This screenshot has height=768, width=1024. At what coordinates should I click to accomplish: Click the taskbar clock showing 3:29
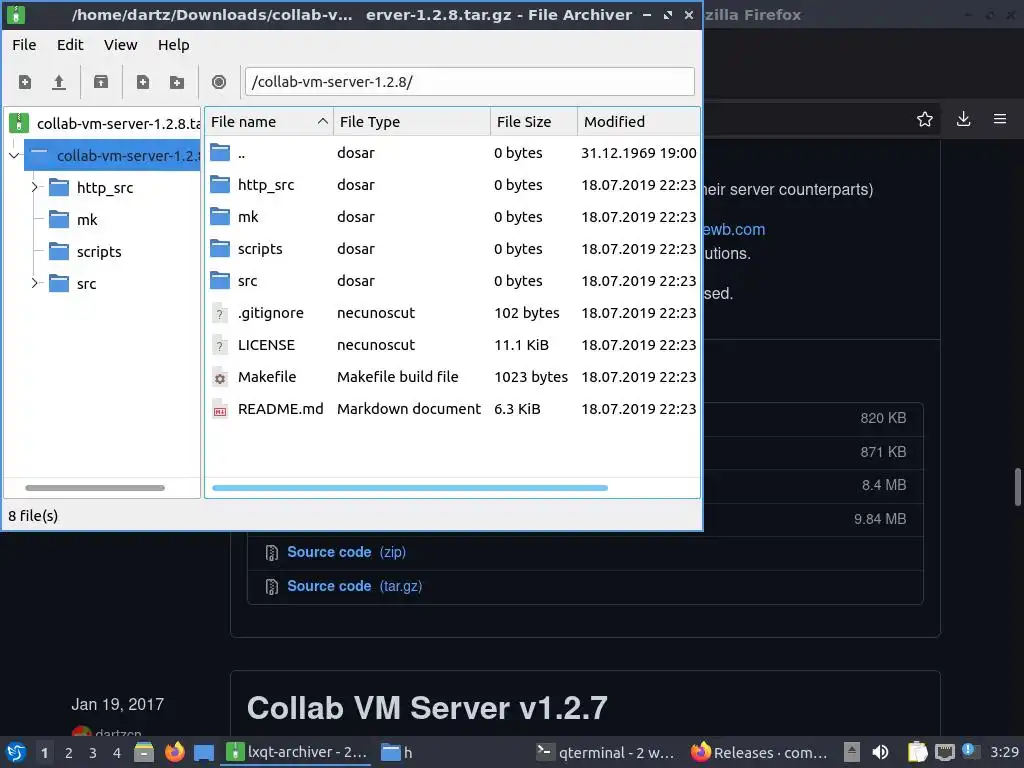coord(1004,752)
